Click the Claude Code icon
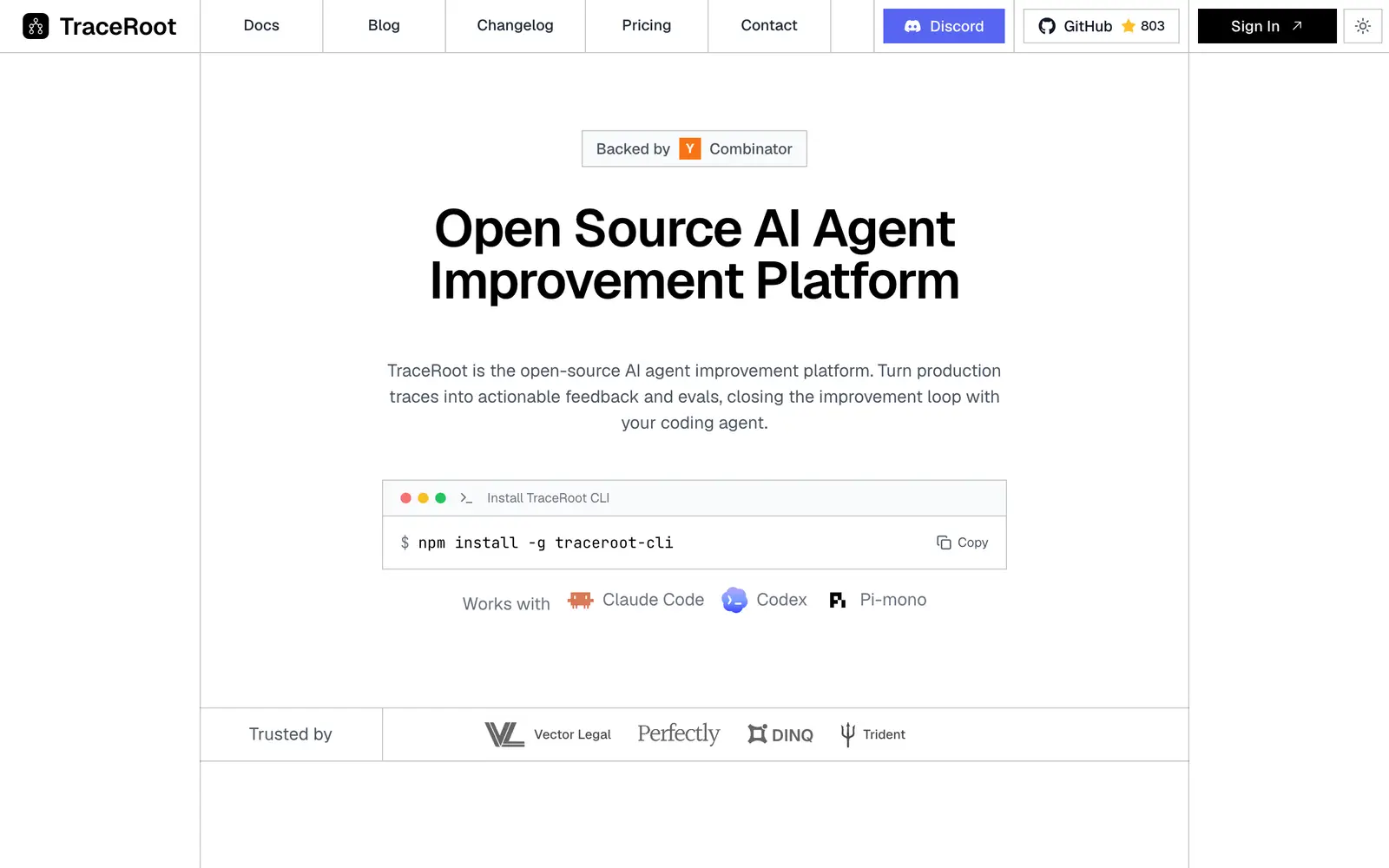Screen dimensions: 1389x868 580,600
